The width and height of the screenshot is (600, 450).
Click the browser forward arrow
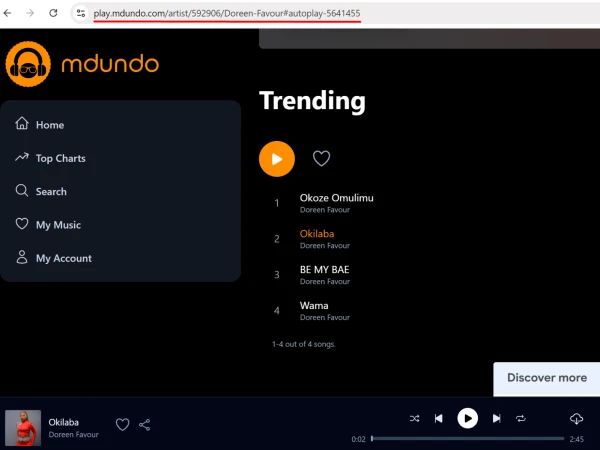[30, 13]
